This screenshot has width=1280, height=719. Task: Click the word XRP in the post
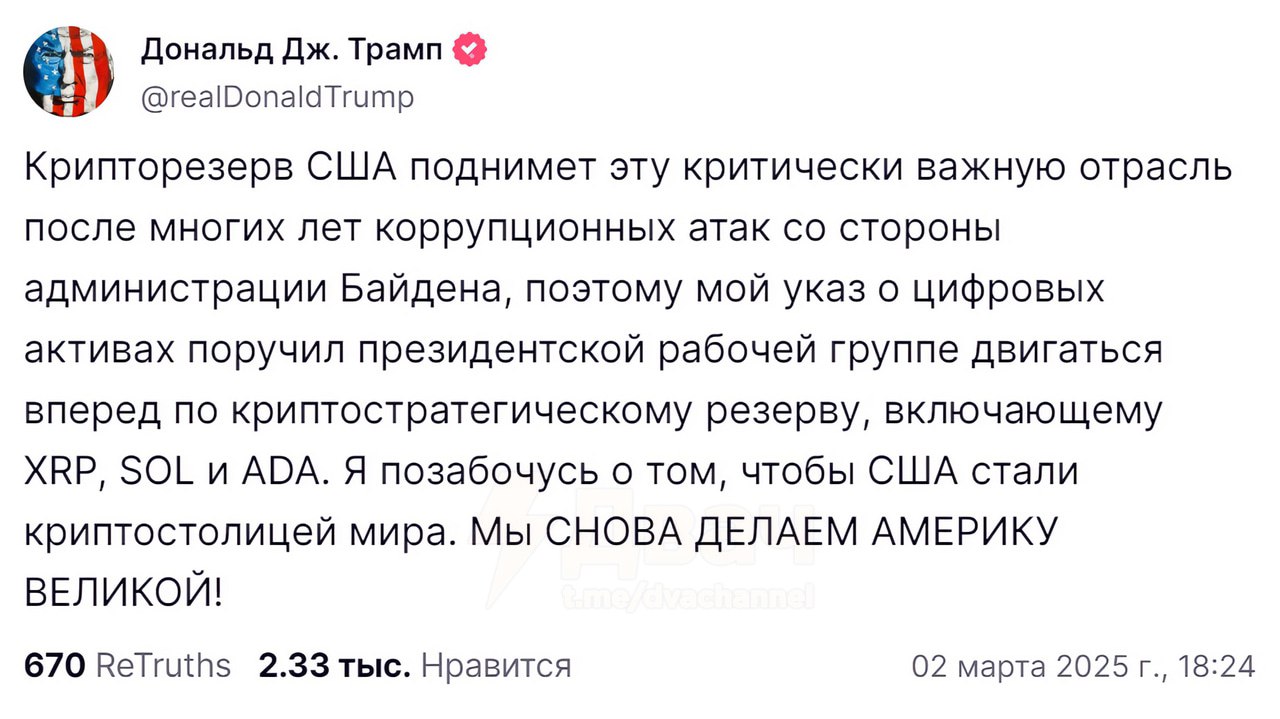[x=59, y=473]
